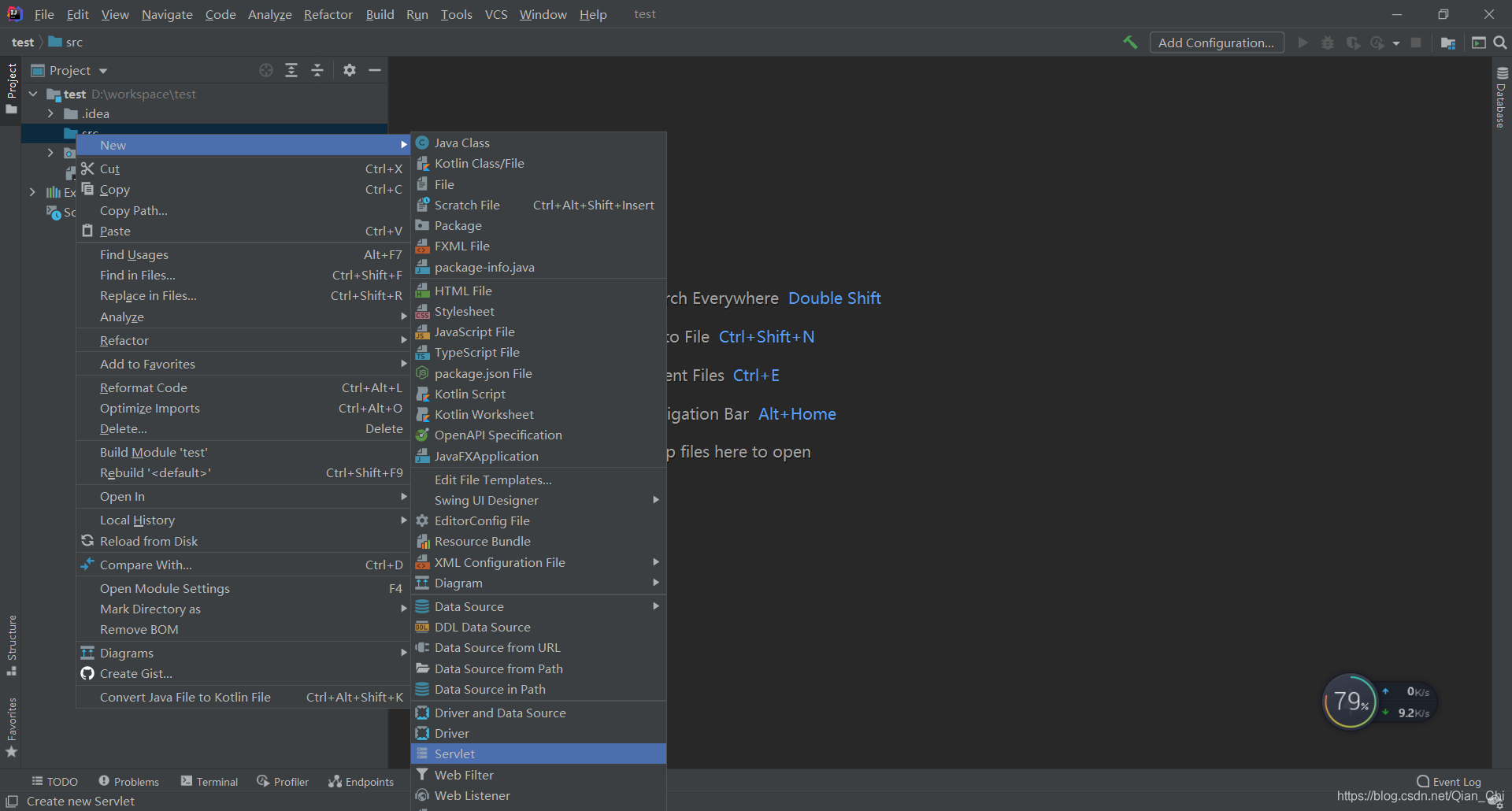Choose Scratch File in New submenu
The width and height of the screenshot is (1512, 811).
click(539, 205)
